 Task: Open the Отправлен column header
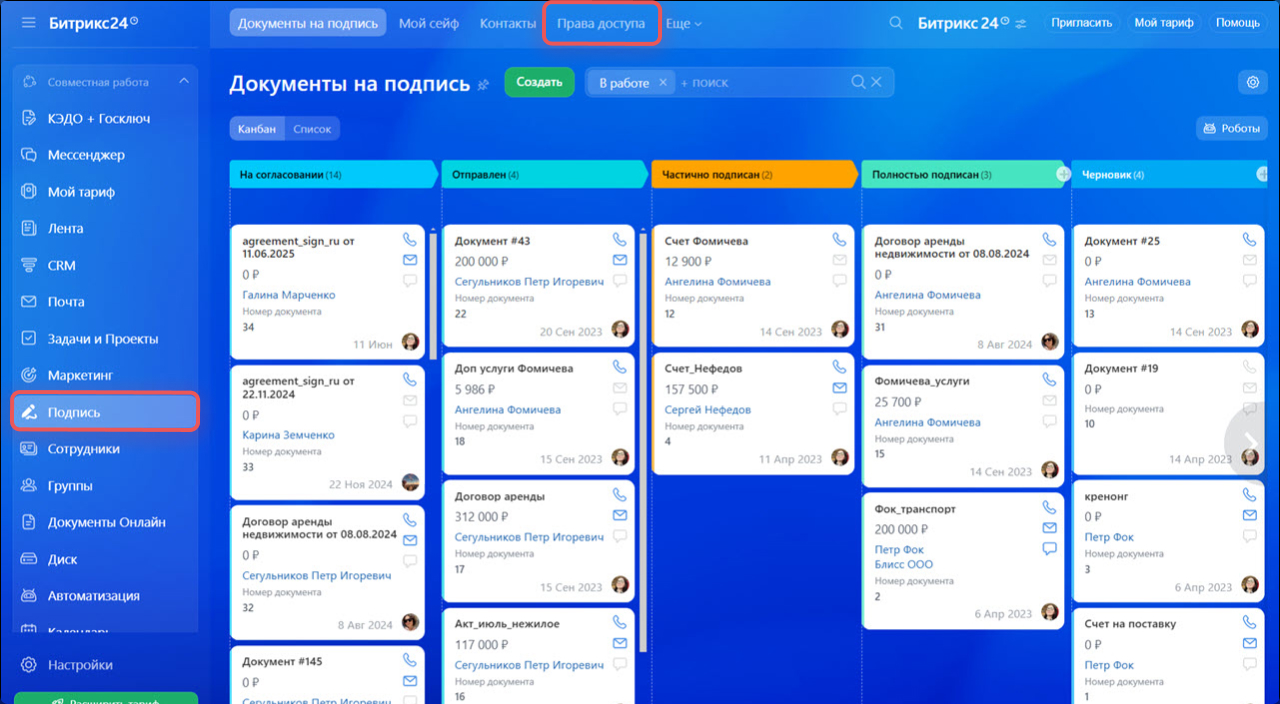(546, 174)
